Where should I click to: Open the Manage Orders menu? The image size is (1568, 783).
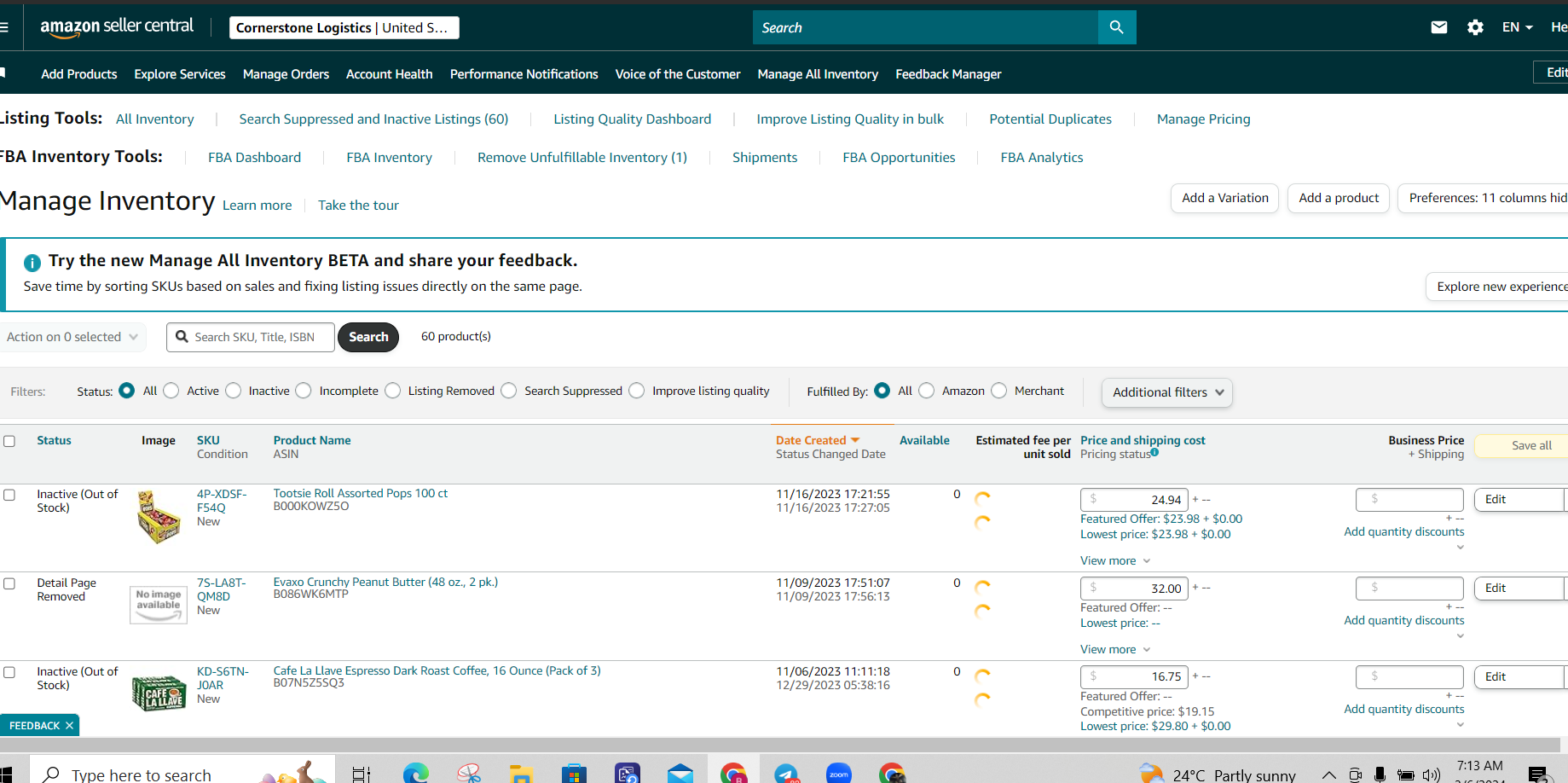click(286, 74)
